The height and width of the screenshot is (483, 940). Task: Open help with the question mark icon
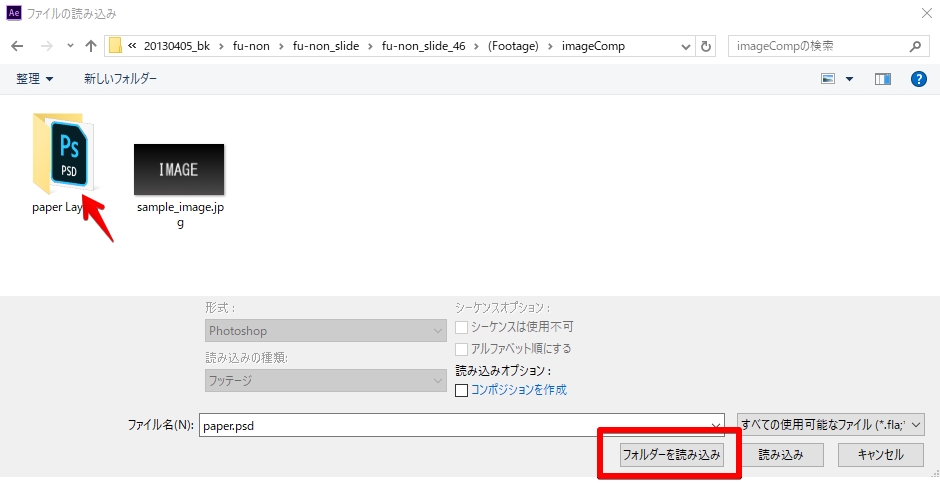918,79
